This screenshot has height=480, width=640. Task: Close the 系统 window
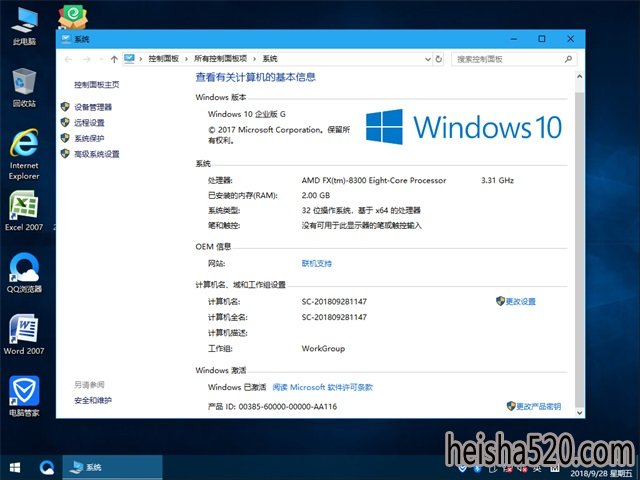click(570, 39)
